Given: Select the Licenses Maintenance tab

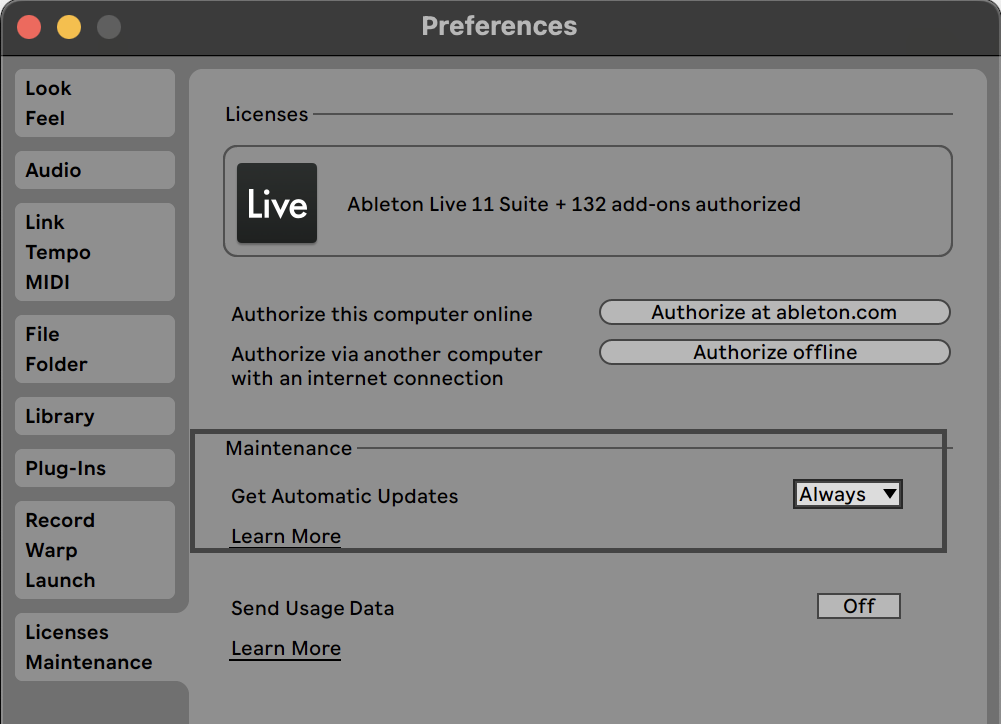Looking at the screenshot, I should (x=95, y=647).
